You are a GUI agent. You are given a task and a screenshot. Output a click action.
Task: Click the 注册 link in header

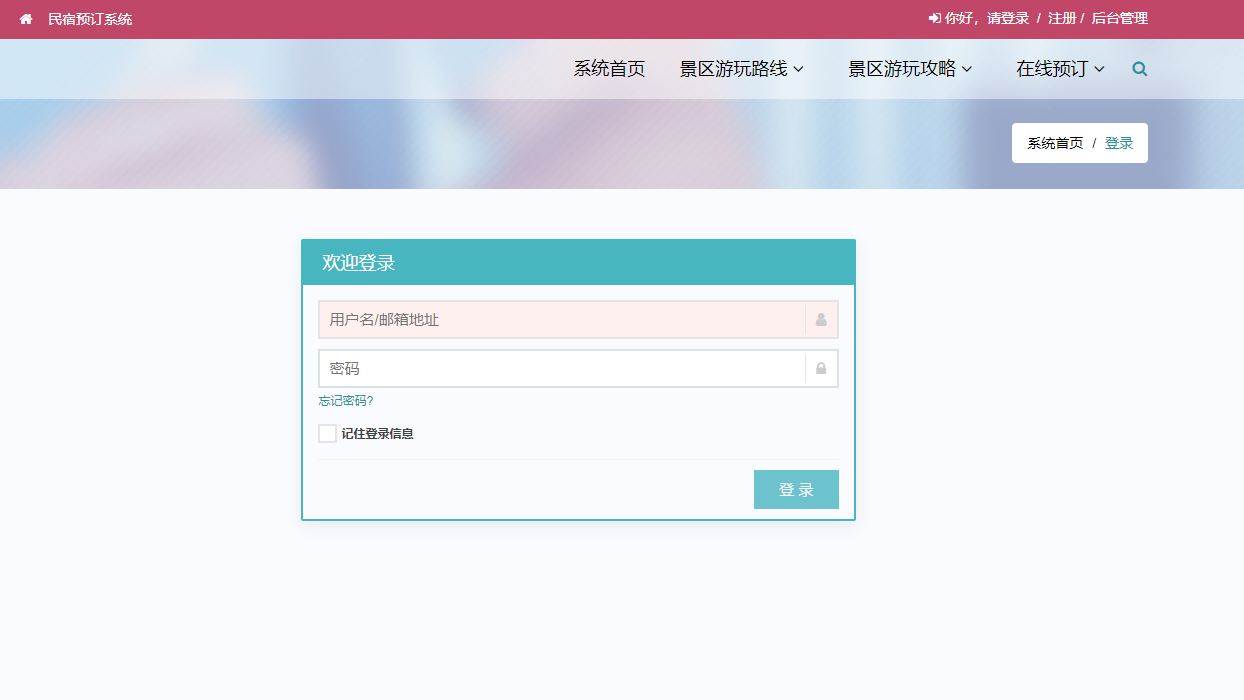(x=1061, y=18)
